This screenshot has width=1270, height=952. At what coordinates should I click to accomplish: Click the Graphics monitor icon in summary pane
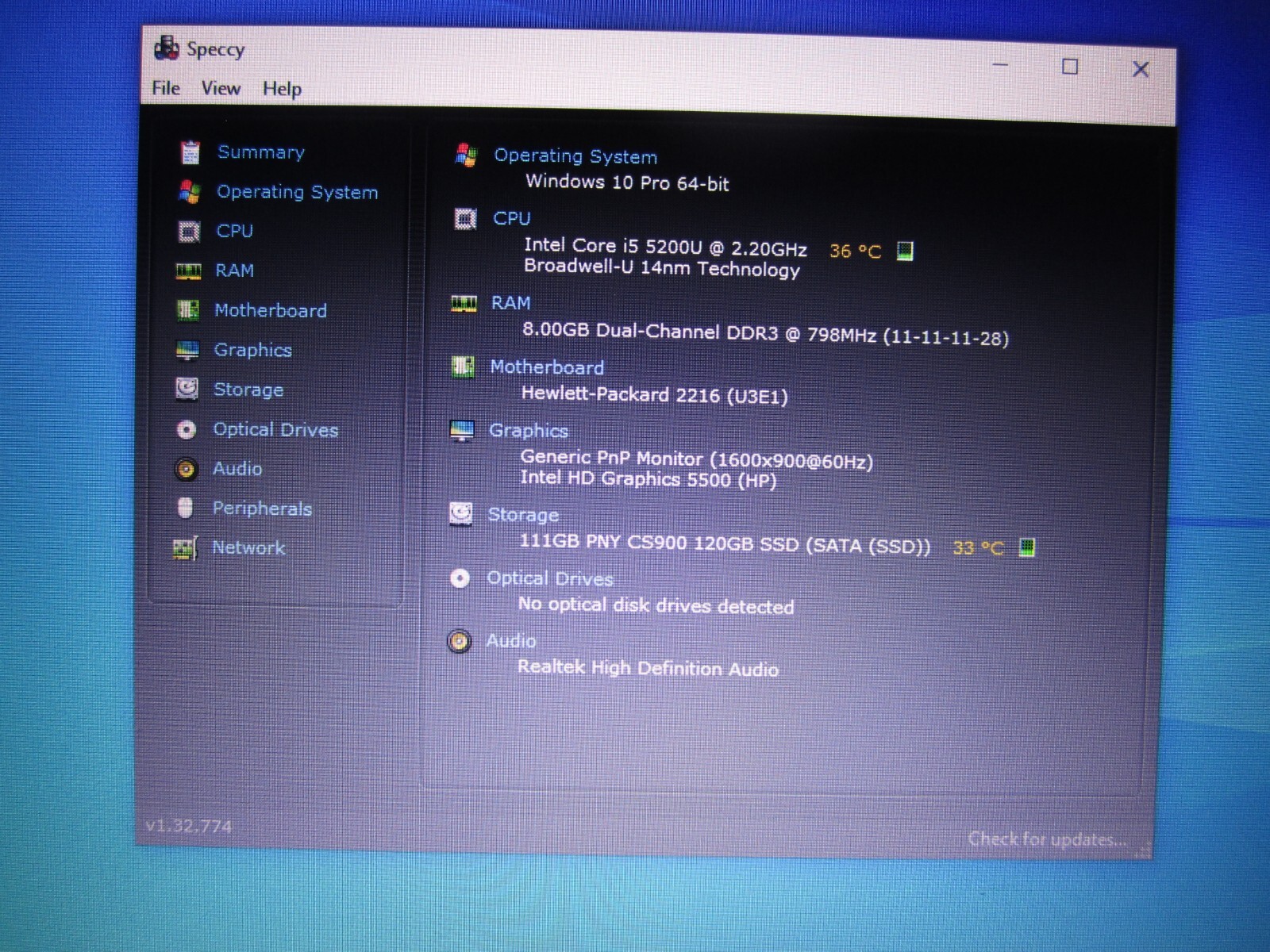(462, 431)
